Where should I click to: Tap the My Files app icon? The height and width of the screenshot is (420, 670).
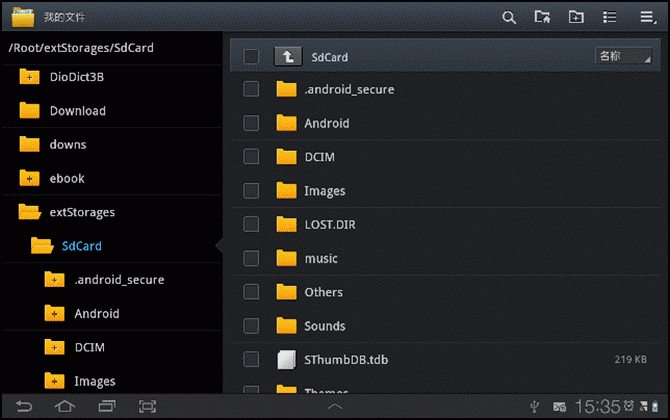pyautogui.click(x=23, y=17)
